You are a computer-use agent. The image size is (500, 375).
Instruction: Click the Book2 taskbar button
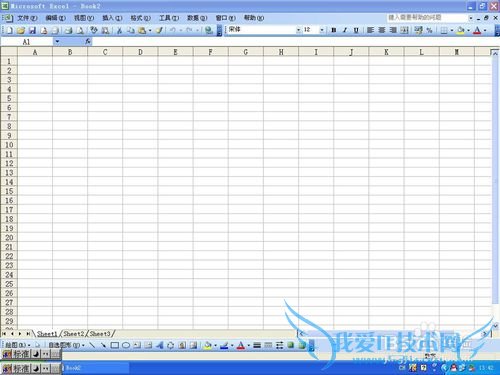(96, 368)
